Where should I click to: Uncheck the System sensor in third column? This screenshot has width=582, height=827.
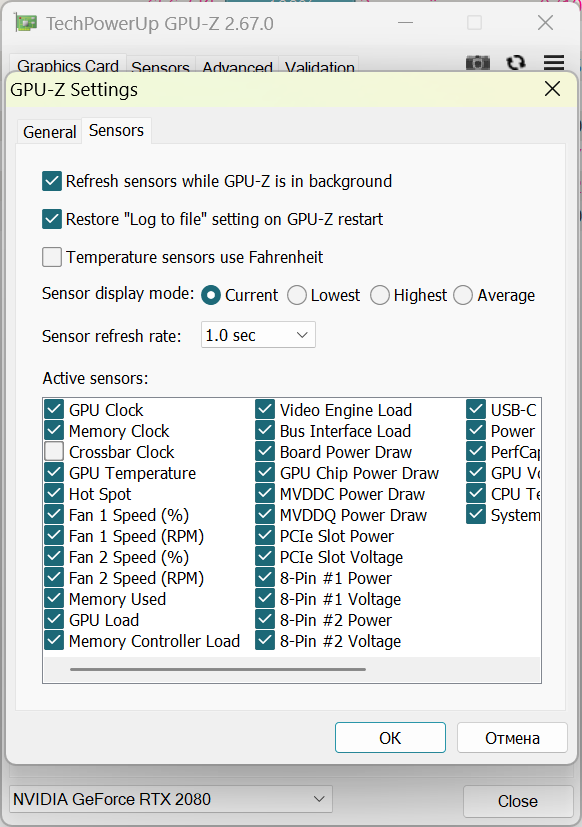(x=476, y=515)
